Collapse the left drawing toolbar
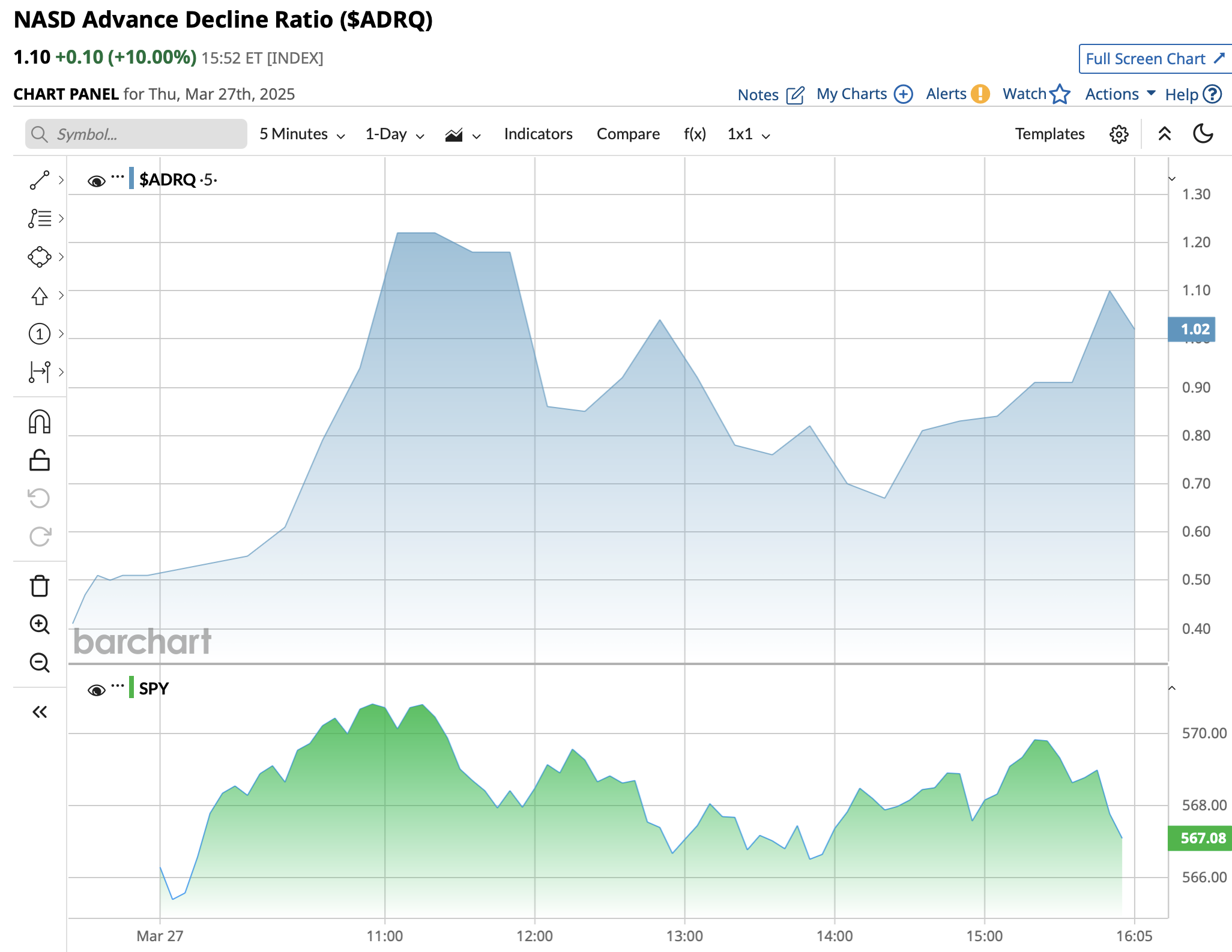 click(40, 712)
